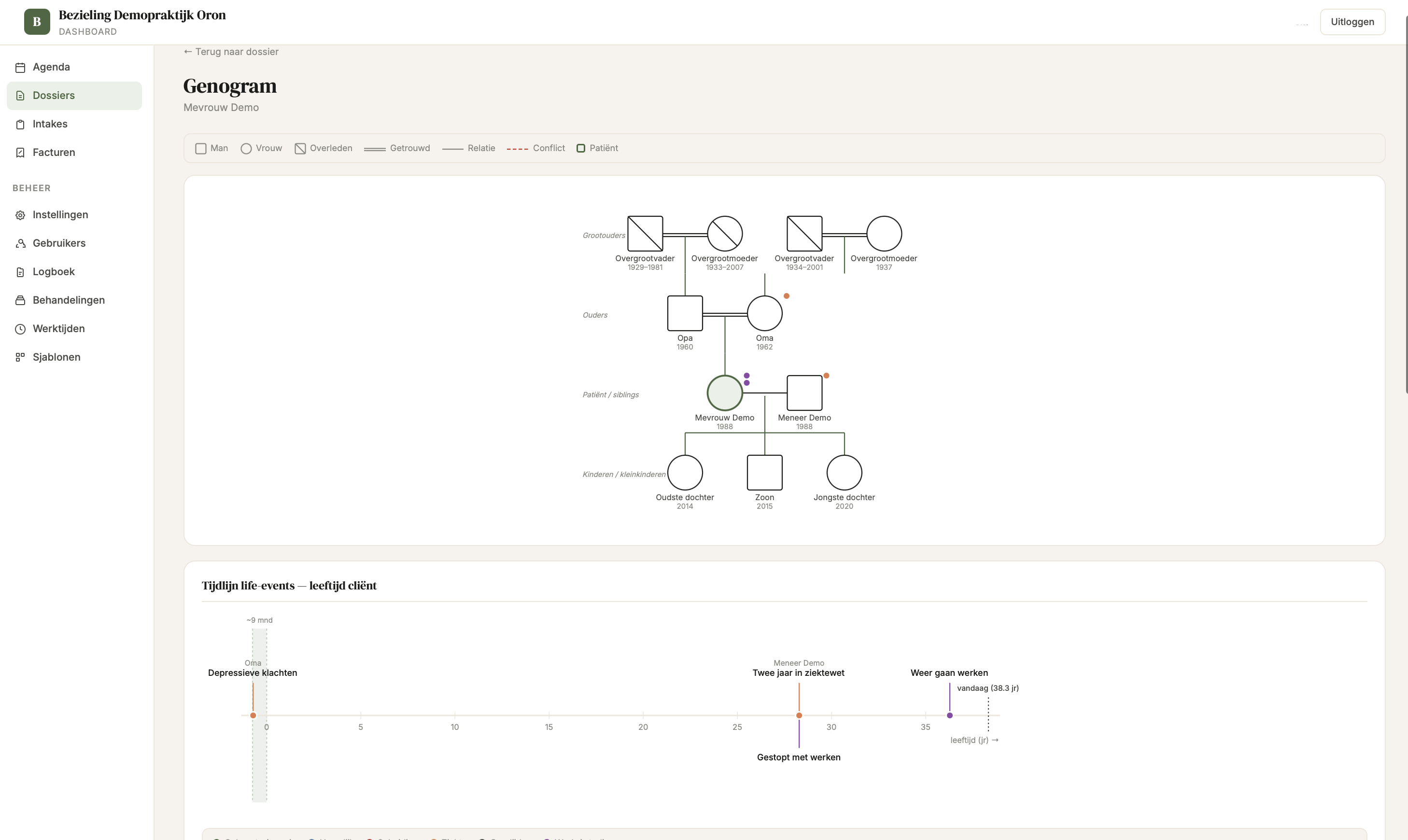Select the Mevrouw Demo patient circle

coord(725,393)
